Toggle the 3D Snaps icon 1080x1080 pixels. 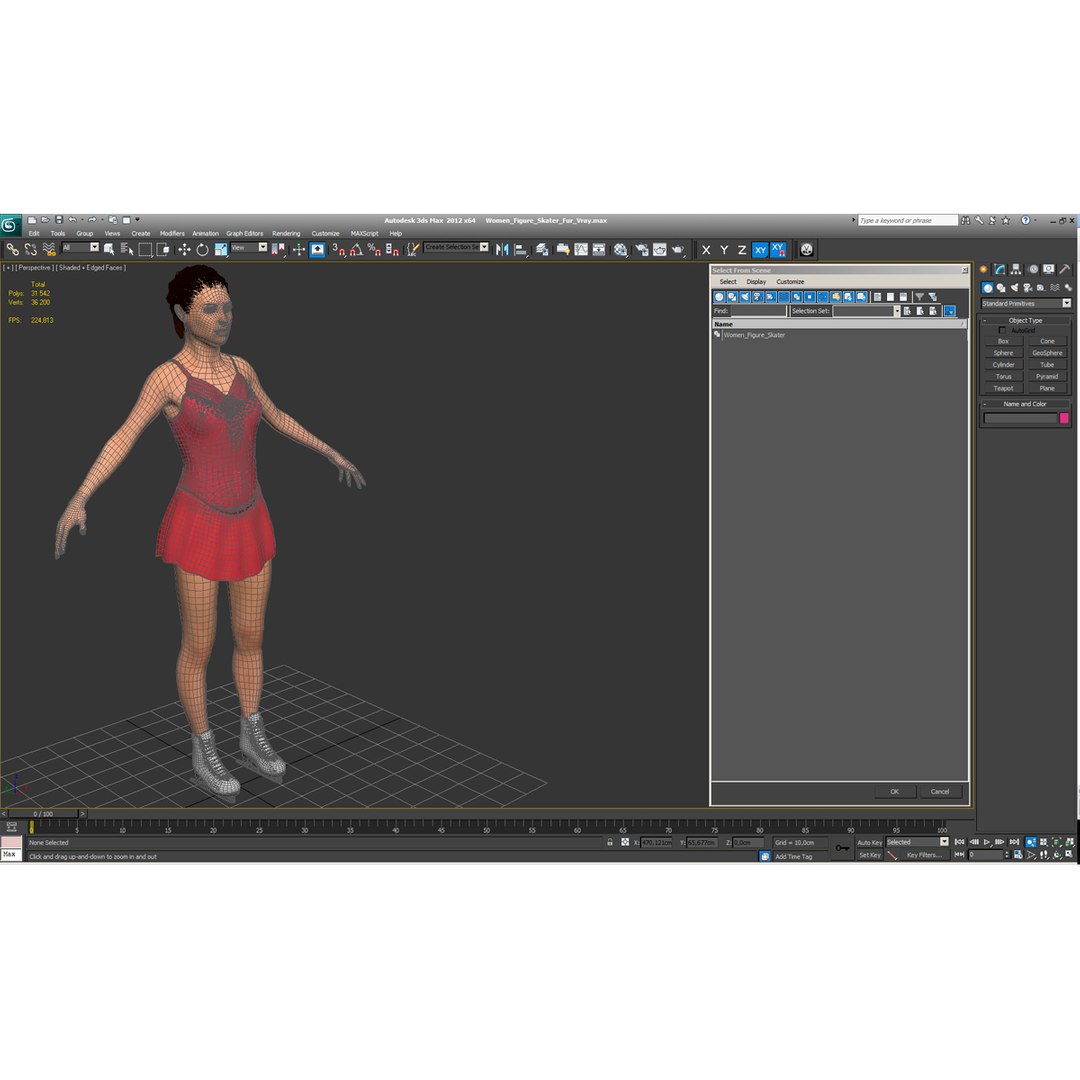pyautogui.click(x=338, y=249)
